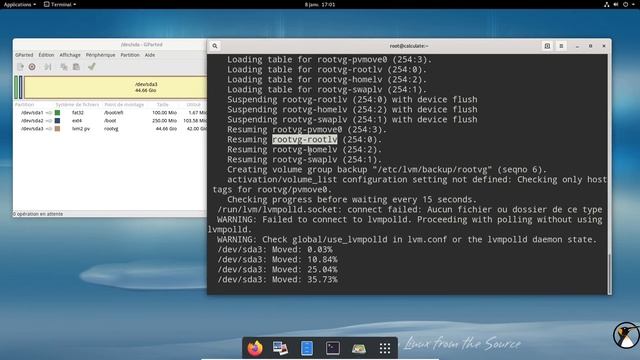Image resolution: width=640 pixels, height=360 pixels.
Task: Click the terminal vertical scrollbar
Action: pyautogui.click(x=609, y=273)
